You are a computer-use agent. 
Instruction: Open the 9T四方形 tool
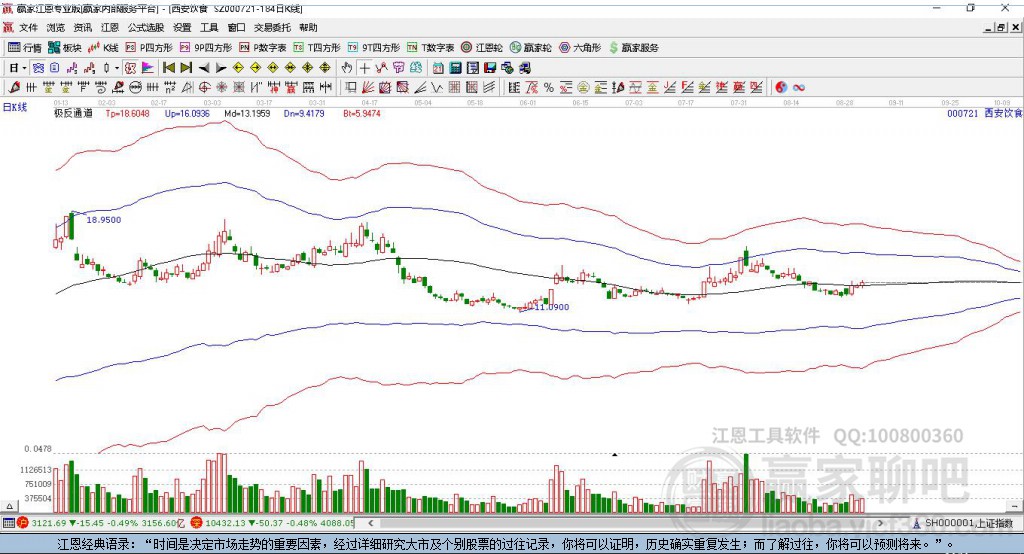coord(374,48)
